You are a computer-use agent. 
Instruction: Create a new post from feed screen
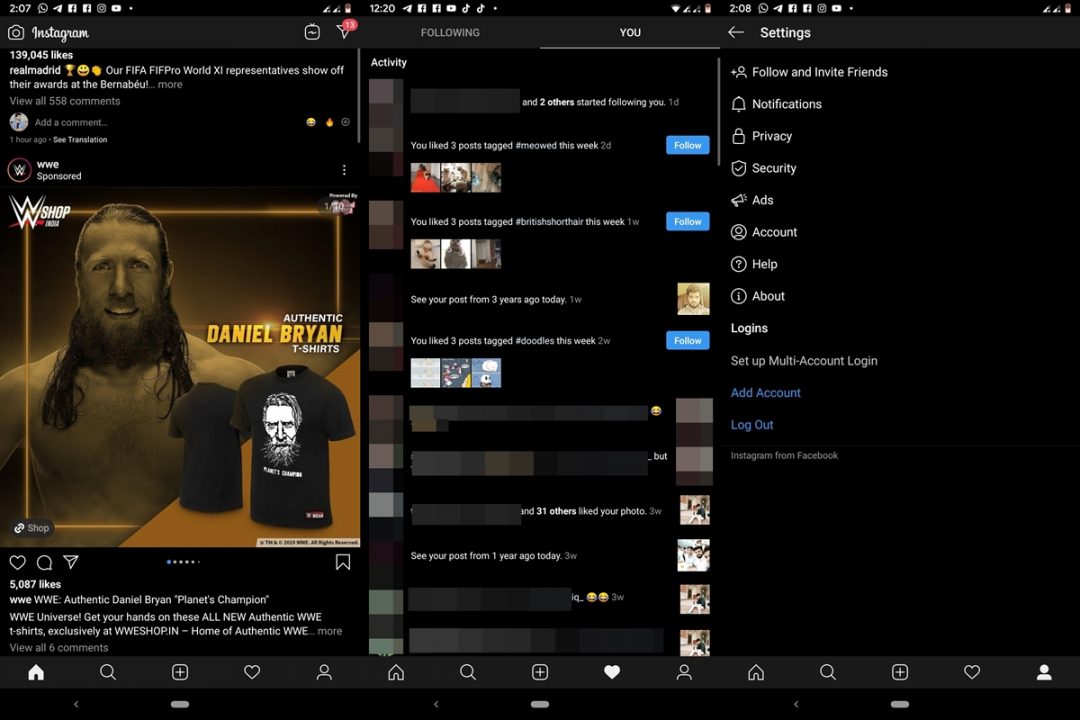[x=180, y=672]
